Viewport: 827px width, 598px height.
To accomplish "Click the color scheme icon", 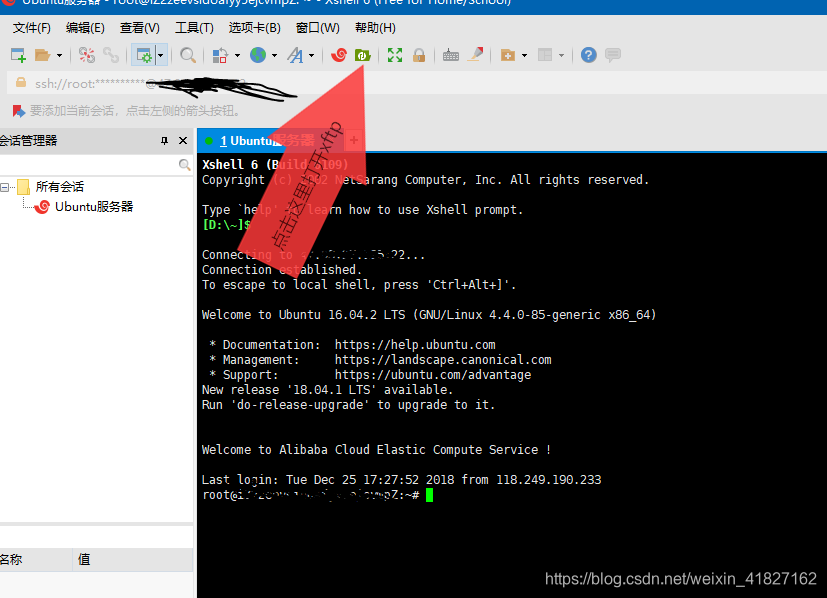I will (220, 55).
